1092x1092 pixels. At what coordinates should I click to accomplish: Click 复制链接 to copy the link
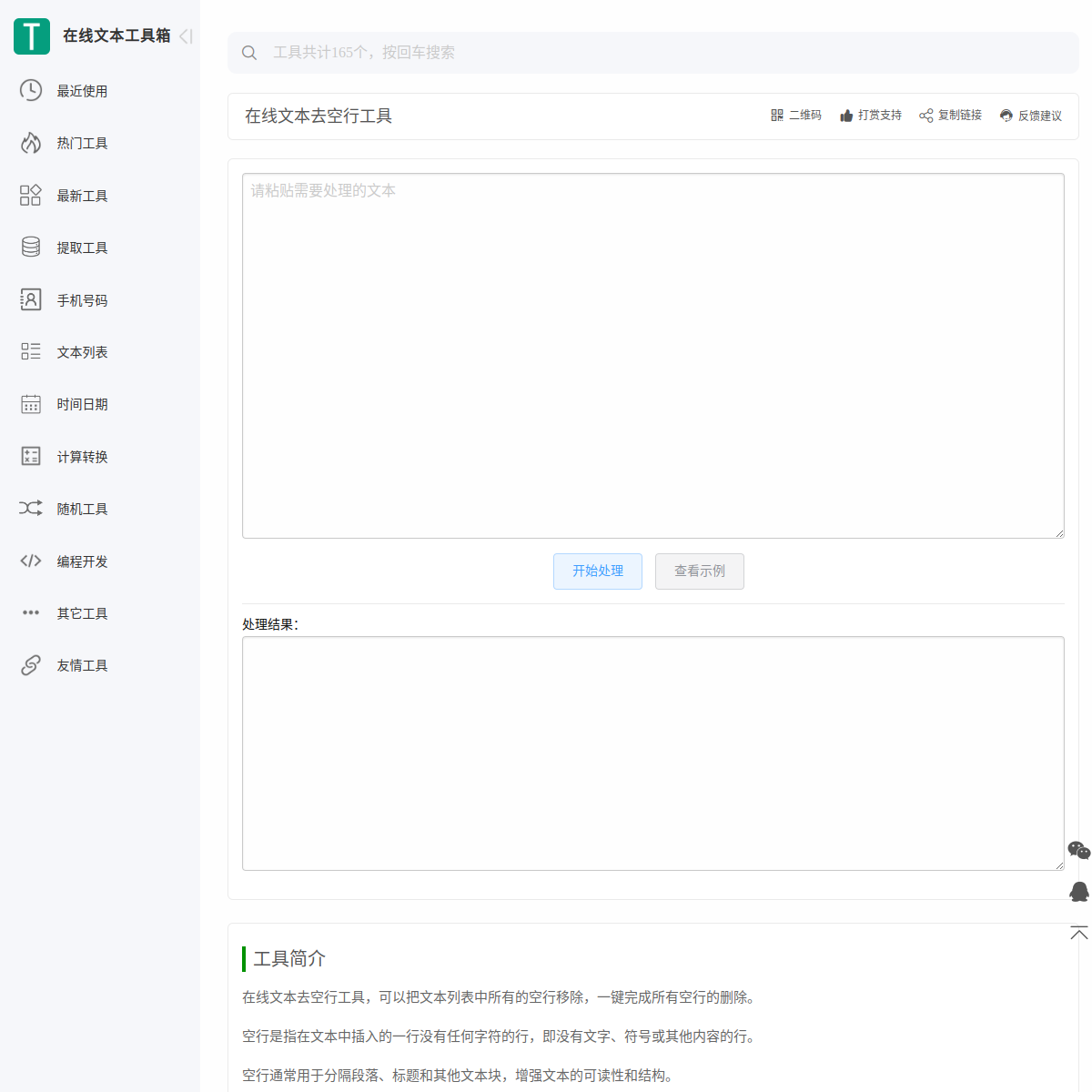pos(950,116)
